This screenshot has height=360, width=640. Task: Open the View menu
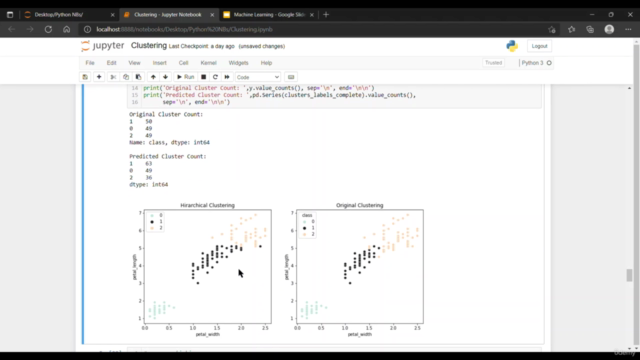click(134, 63)
